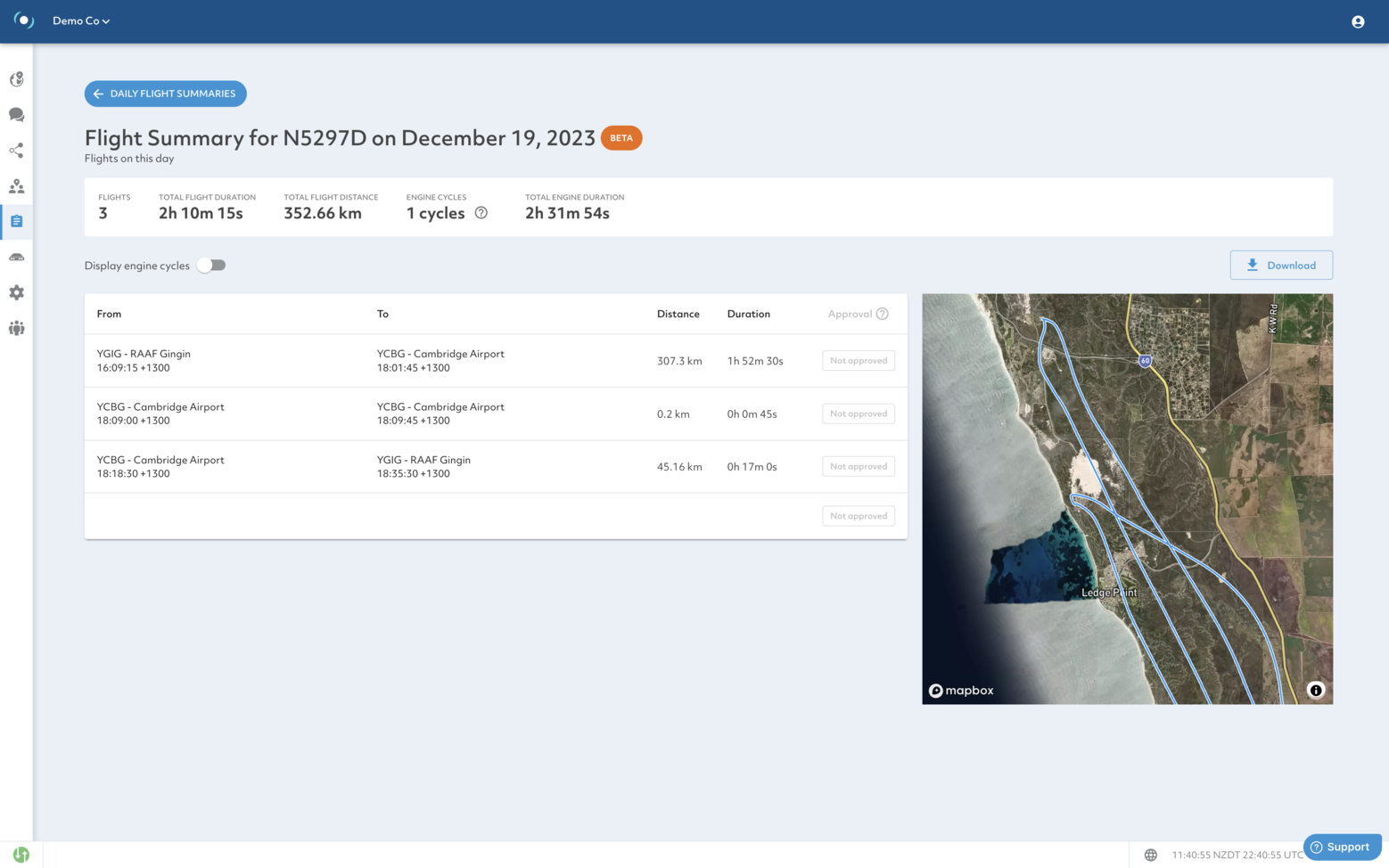
Task: Open the settings gear sidebar icon
Action: [x=16, y=292]
